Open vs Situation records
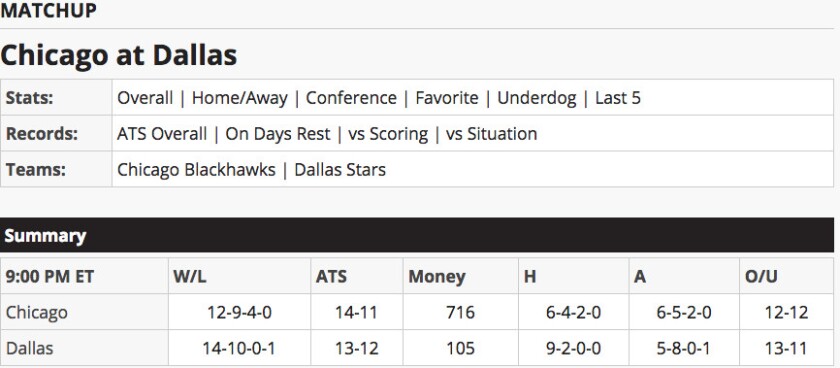The image size is (840, 368). pyautogui.click(x=491, y=134)
